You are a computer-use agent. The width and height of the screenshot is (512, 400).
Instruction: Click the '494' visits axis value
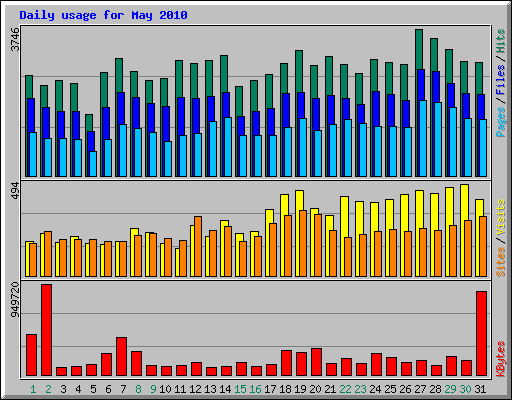click(x=15, y=191)
